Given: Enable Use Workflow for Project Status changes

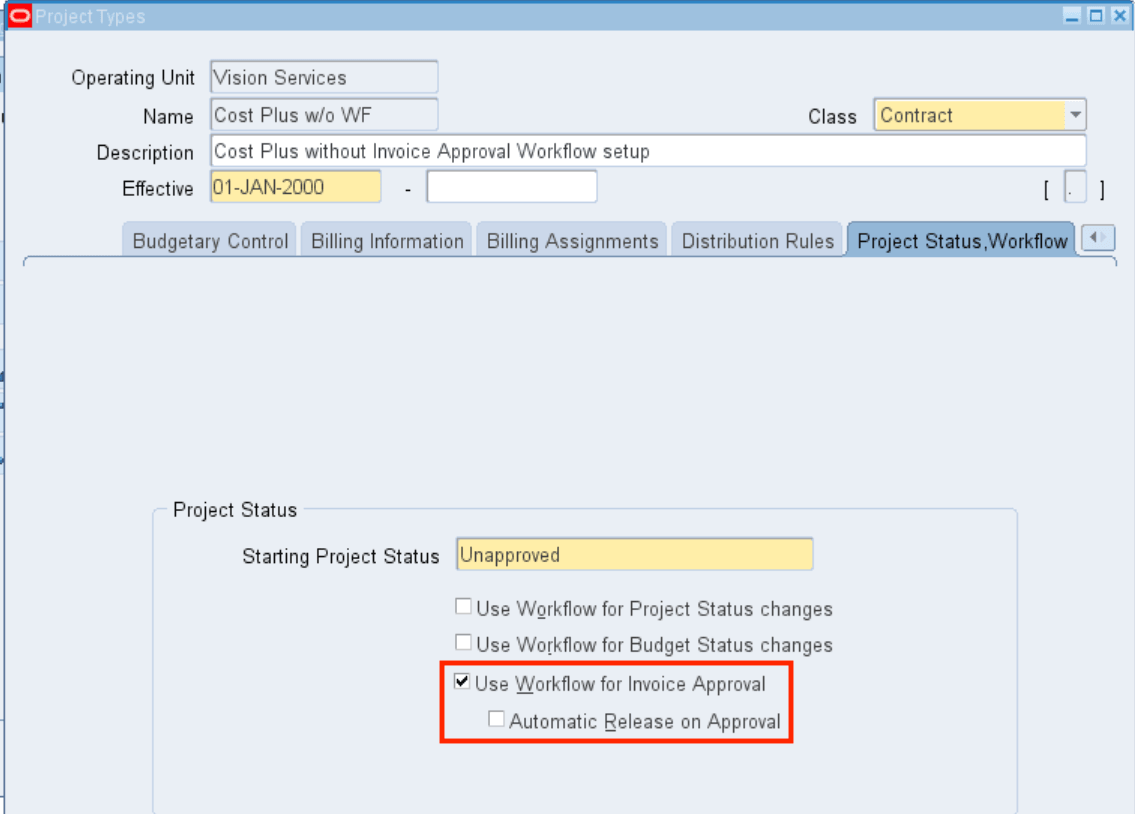Looking at the screenshot, I should click(463, 606).
